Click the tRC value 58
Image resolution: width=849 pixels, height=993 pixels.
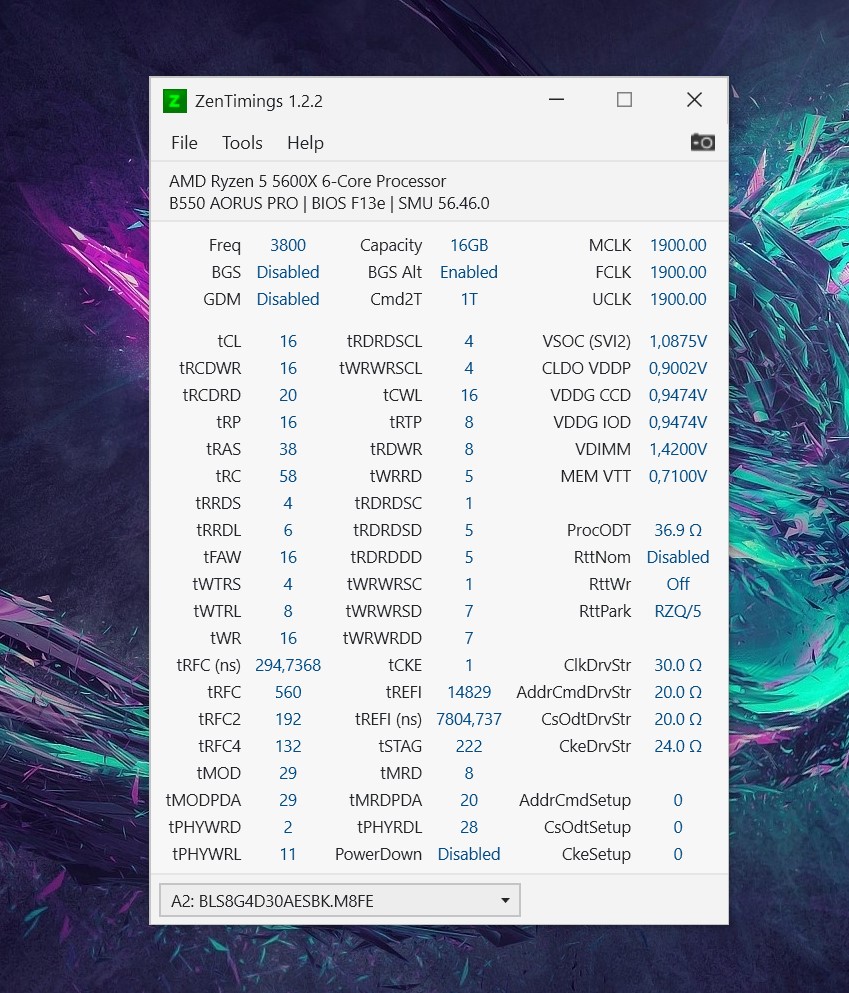288,476
